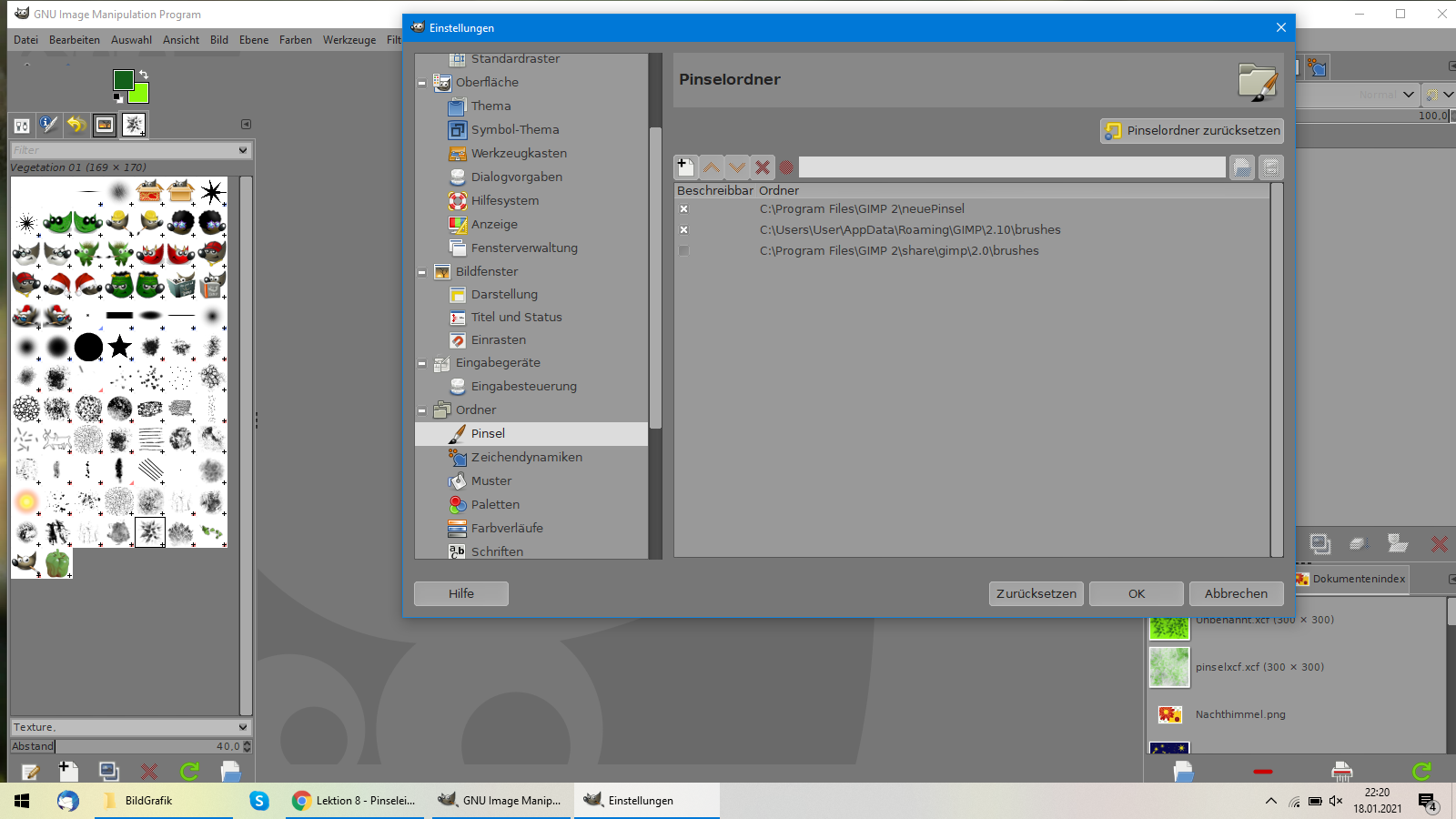Image resolution: width=1456 pixels, height=819 pixels.
Task: Click the move folder down arrow
Action: [737, 167]
